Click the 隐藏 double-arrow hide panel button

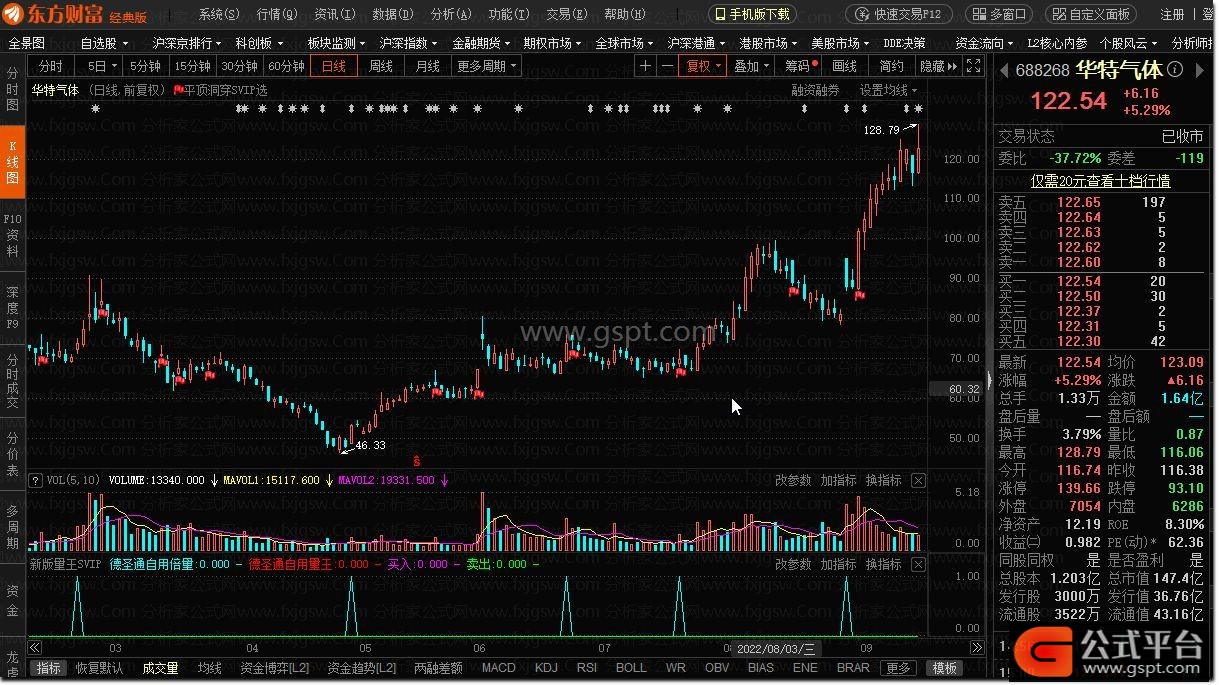point(938,66)
